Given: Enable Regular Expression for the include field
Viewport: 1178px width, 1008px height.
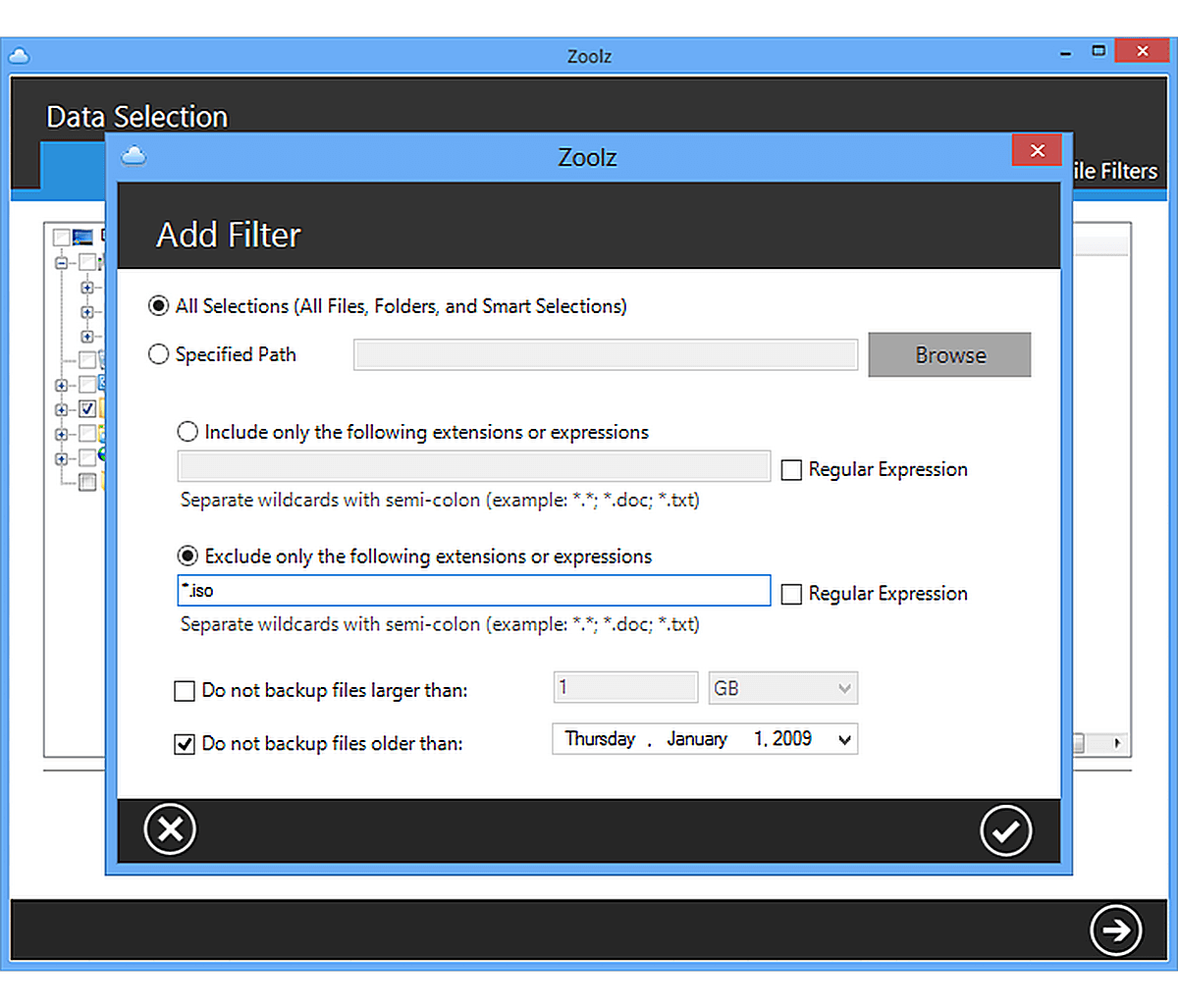Looking at the screenshot, I should 791,470.
